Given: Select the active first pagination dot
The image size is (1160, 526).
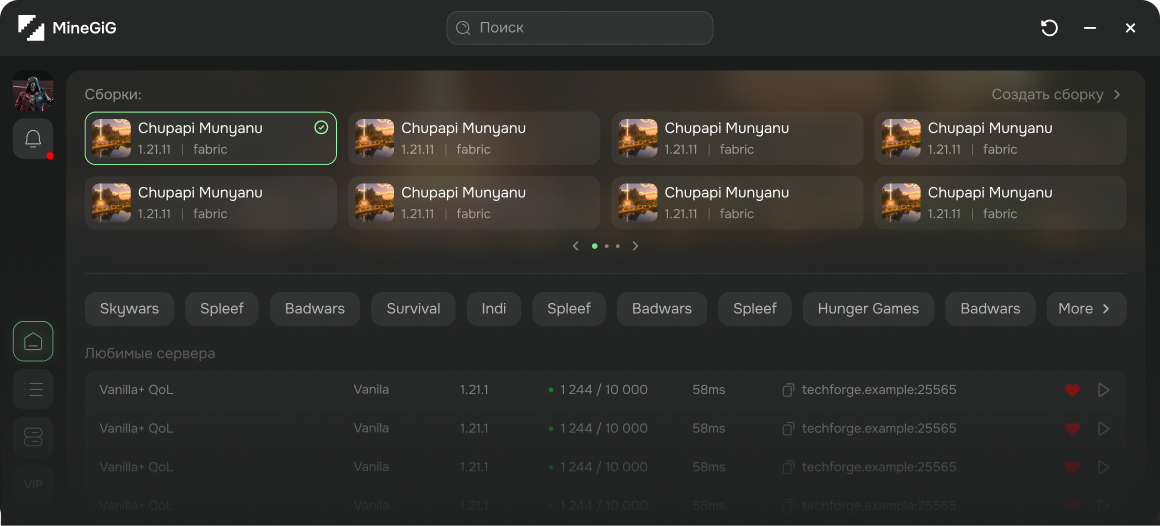Looking at the screenshot, I should (594, 246).
